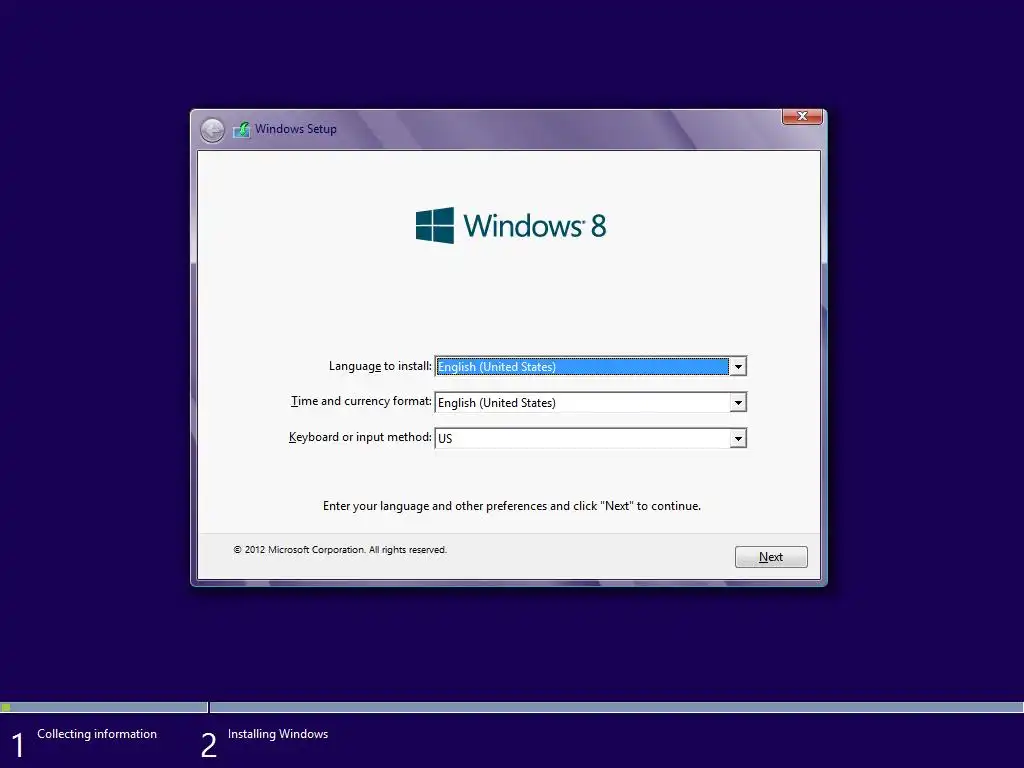Click the 'Installing Windows' step label
This screenshot has width=1024, height=768.
(278, 734)
